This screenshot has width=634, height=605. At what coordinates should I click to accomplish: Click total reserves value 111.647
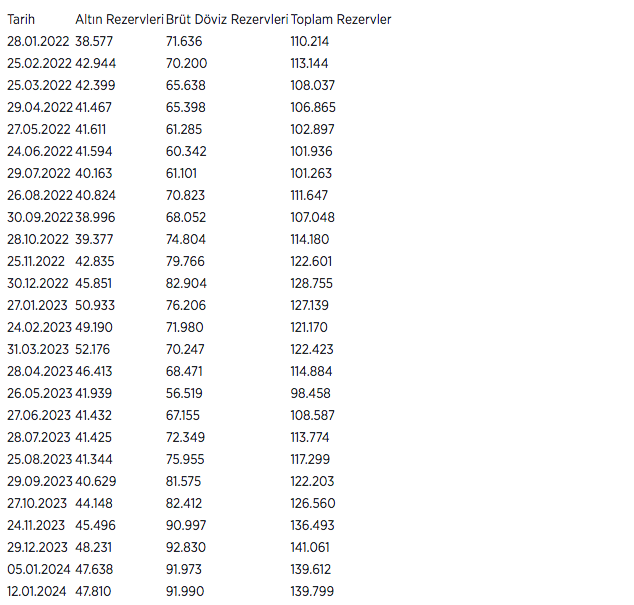pyautogui.click(x=310, y=195)
